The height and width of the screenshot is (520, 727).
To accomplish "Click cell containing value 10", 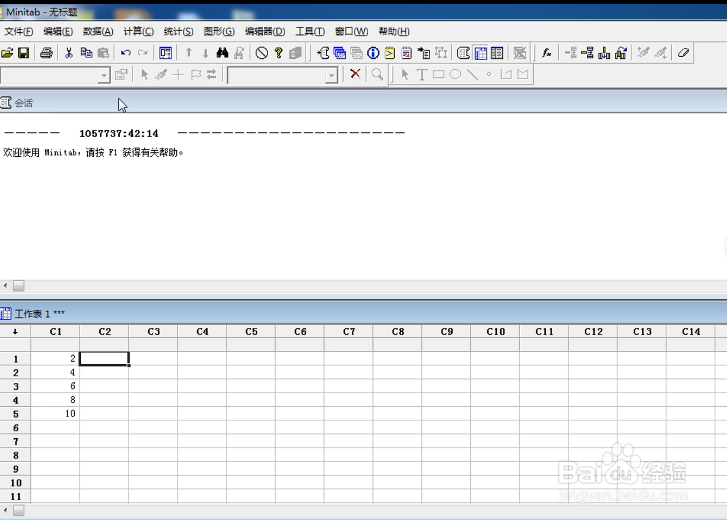I will 55,414.
